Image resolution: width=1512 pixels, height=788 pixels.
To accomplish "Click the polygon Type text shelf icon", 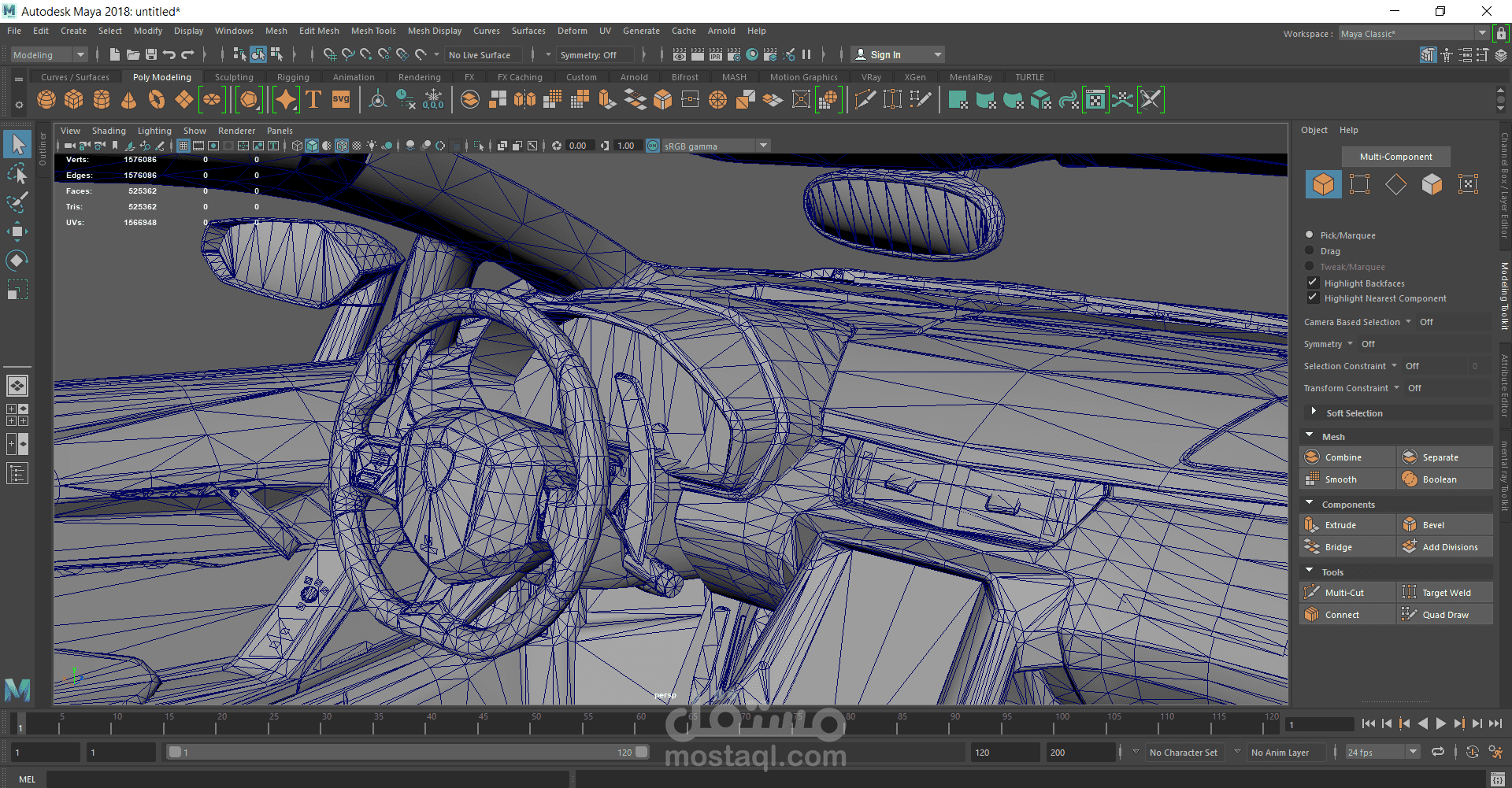I will [313, 100].
